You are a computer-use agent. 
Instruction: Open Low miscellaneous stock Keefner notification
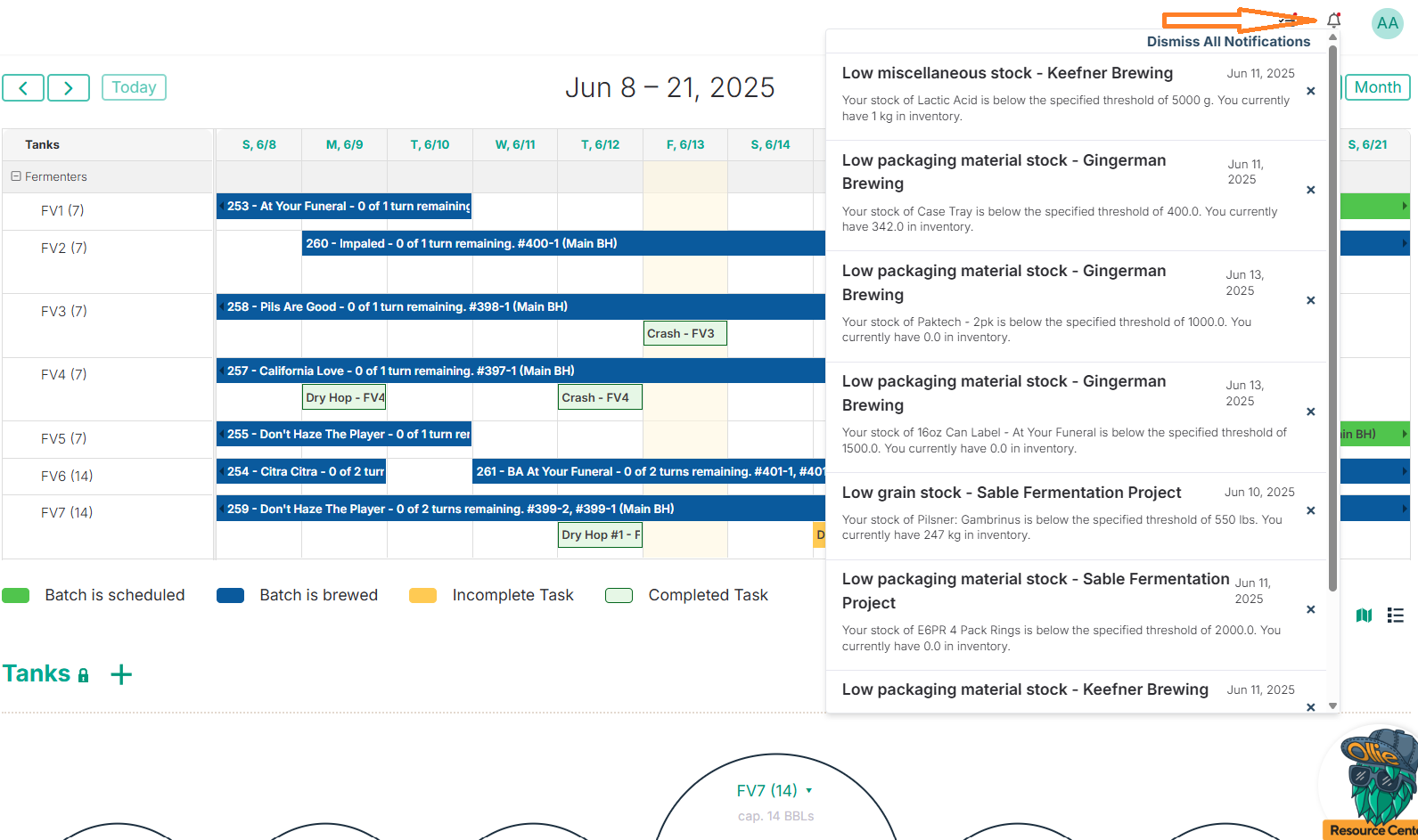tap(1076, 97)
